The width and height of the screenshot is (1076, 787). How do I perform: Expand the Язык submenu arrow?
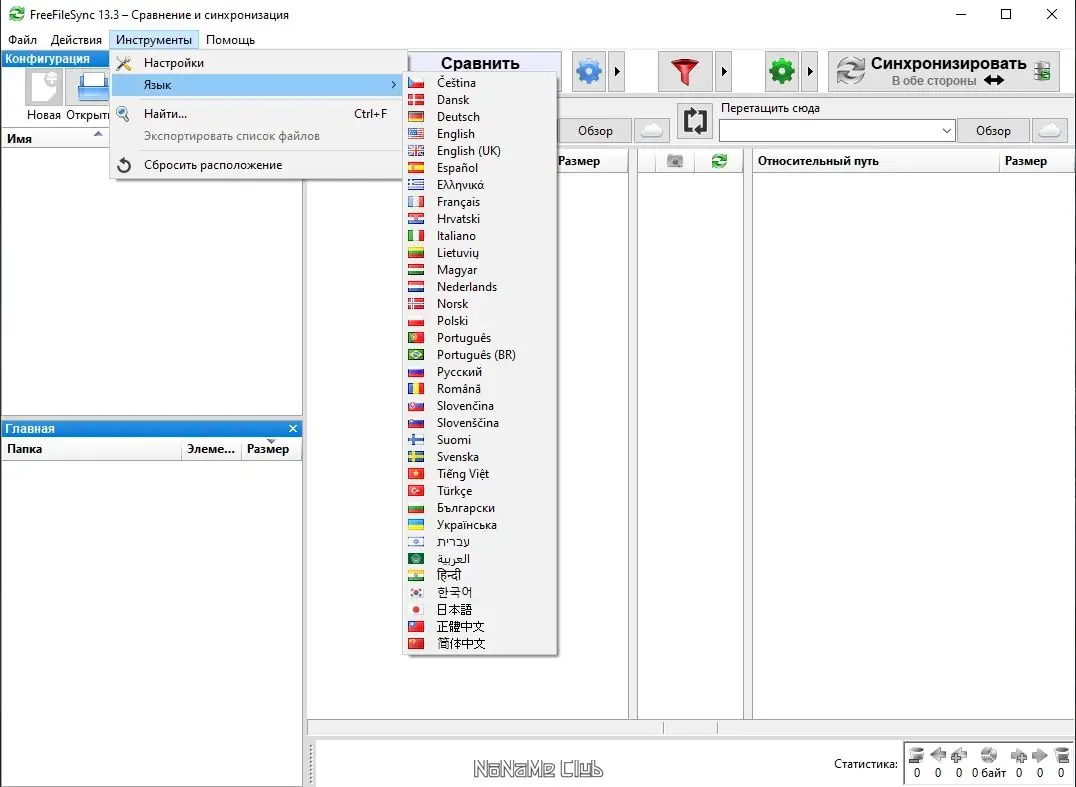tap(393, 84)
